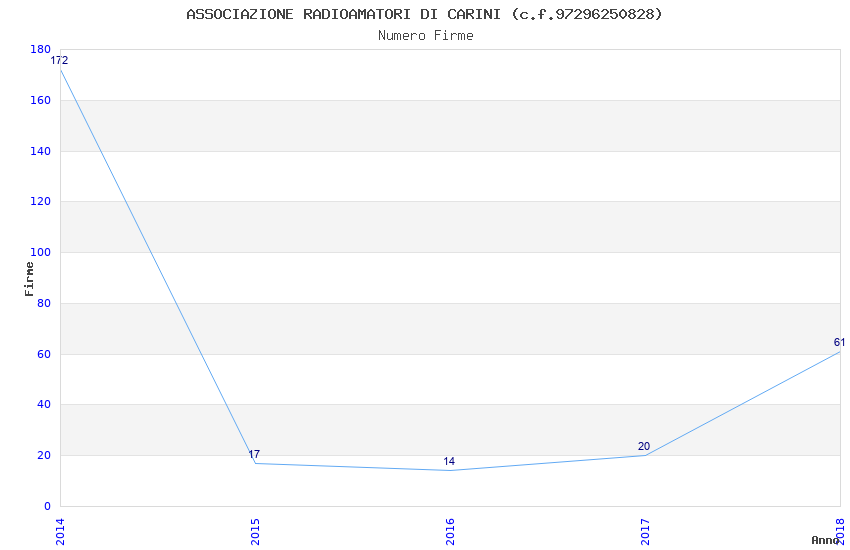Click the x-axis year 2017
Viewport: 850px width, 550px height.
click(x=645, y=532)
